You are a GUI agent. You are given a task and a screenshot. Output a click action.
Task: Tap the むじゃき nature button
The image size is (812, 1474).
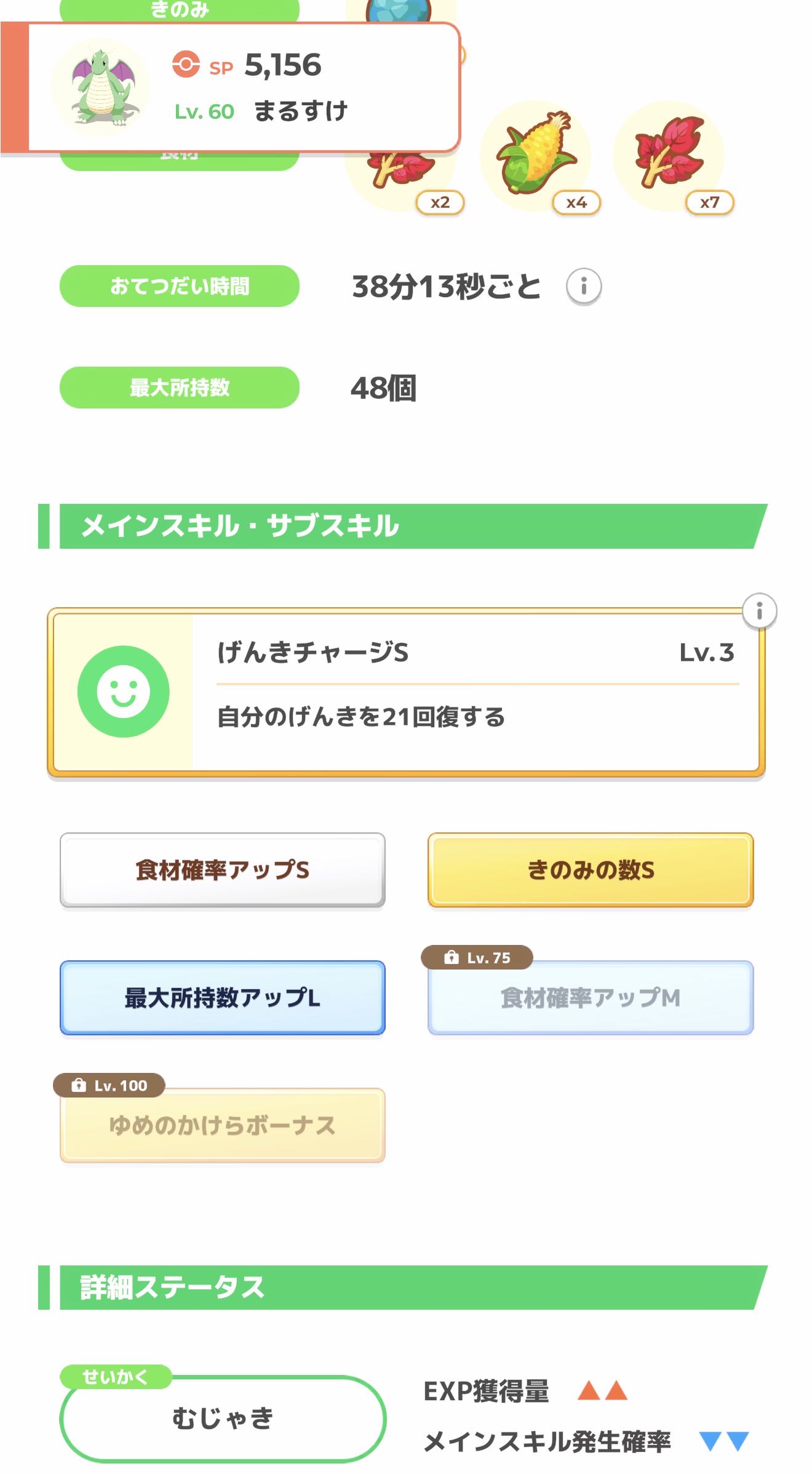pyautogui.click(x=222, y=1418)
